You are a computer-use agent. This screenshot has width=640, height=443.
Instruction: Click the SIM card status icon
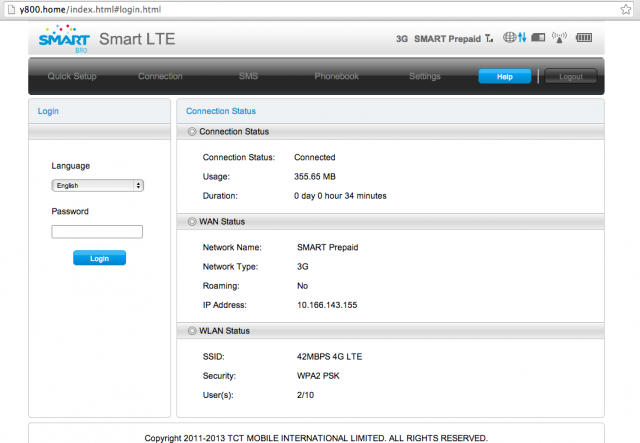(538, 38)
